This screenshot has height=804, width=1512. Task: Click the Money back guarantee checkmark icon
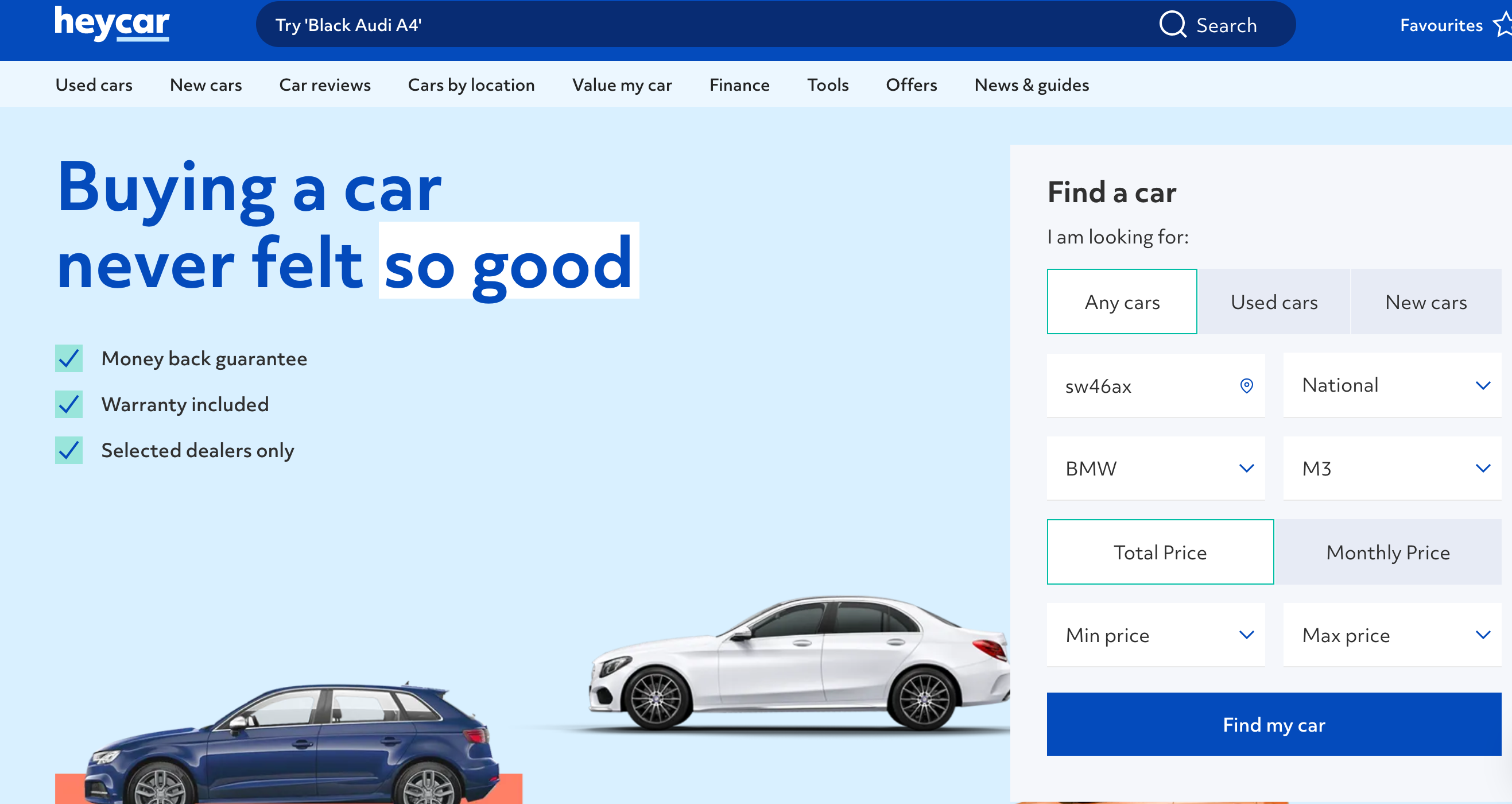tap(69, 358)
